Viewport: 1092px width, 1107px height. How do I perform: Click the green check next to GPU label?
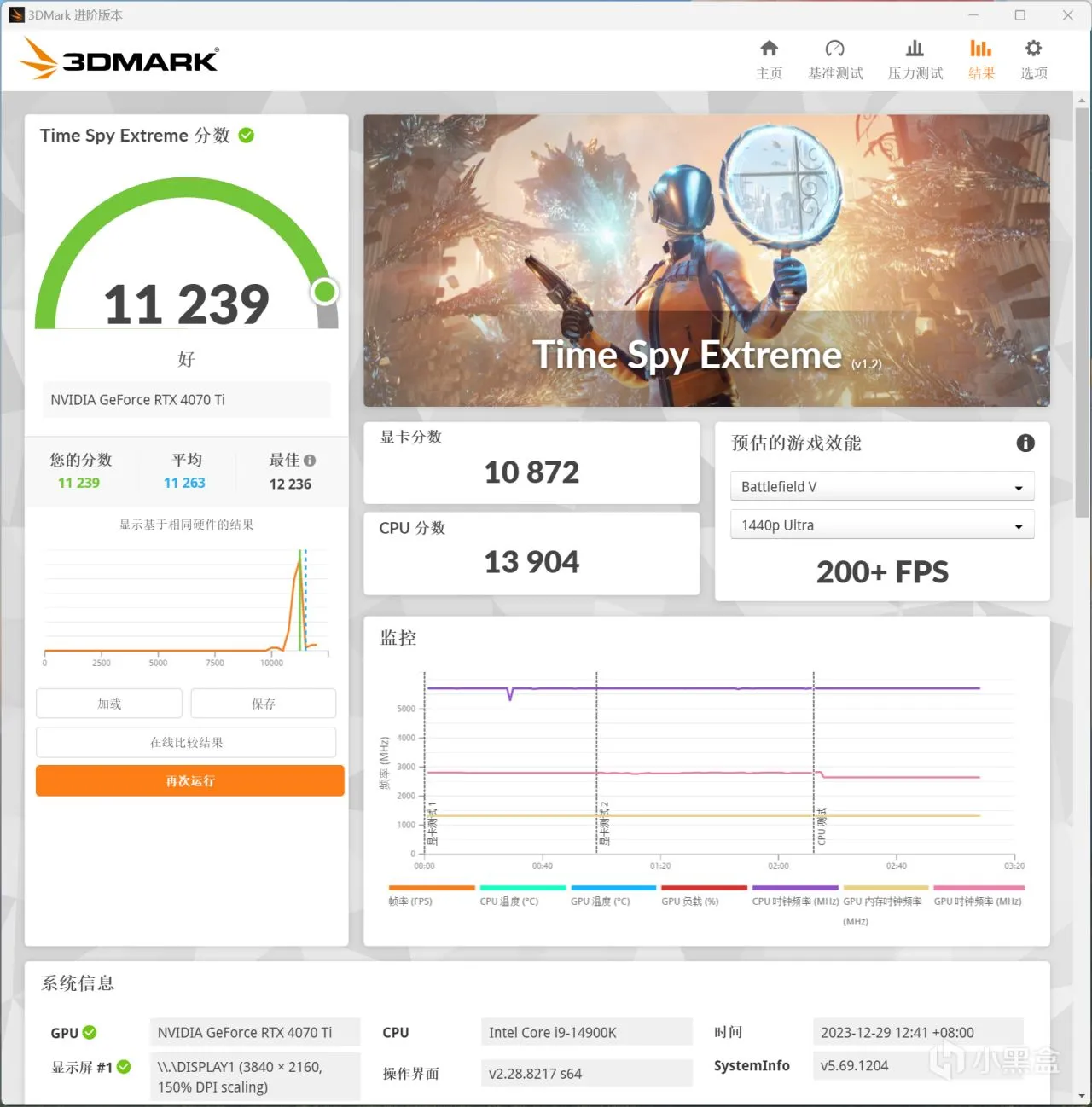click(x=90, y=1033)
